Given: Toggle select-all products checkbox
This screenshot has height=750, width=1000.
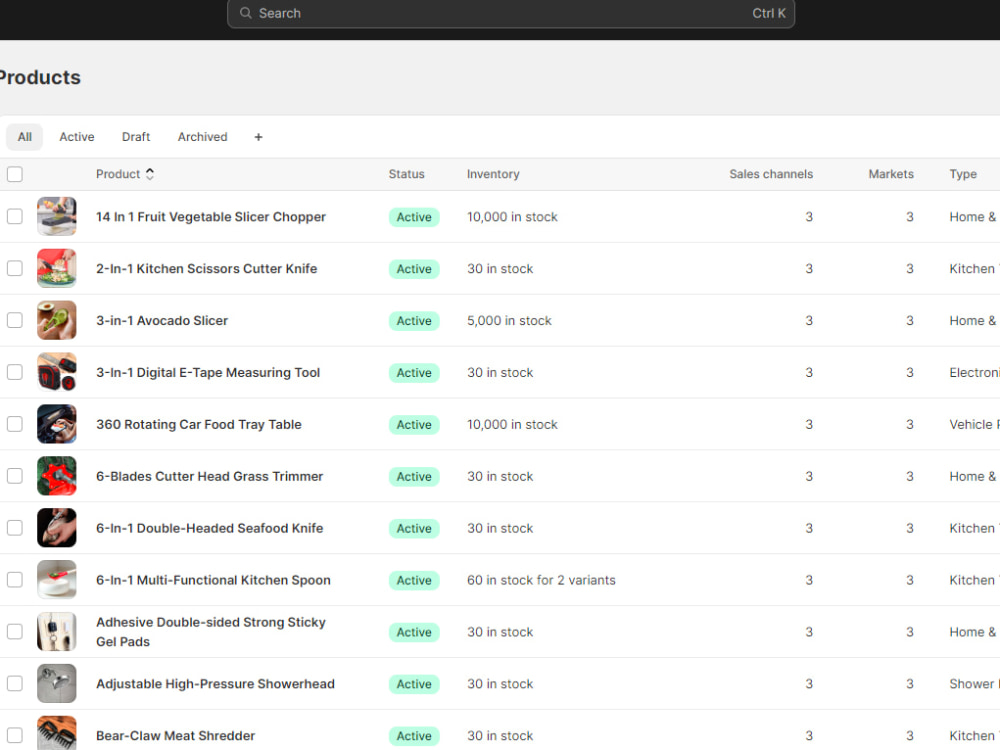Looking at the screenshot, I should point(15,174).
